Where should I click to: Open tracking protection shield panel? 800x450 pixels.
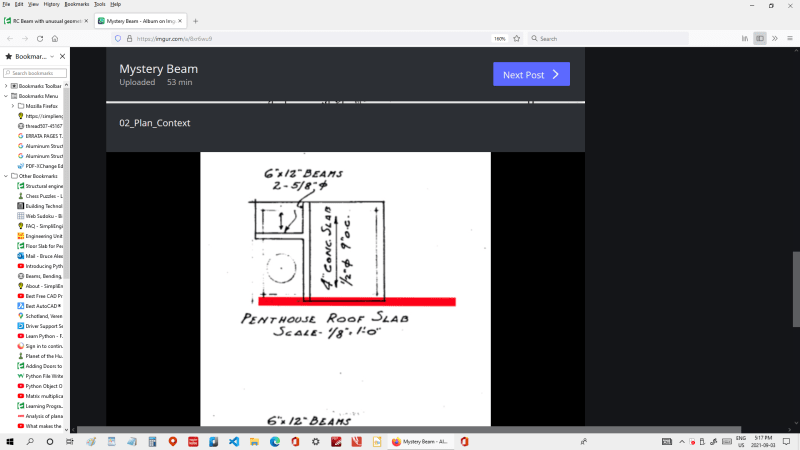(118, 39)
